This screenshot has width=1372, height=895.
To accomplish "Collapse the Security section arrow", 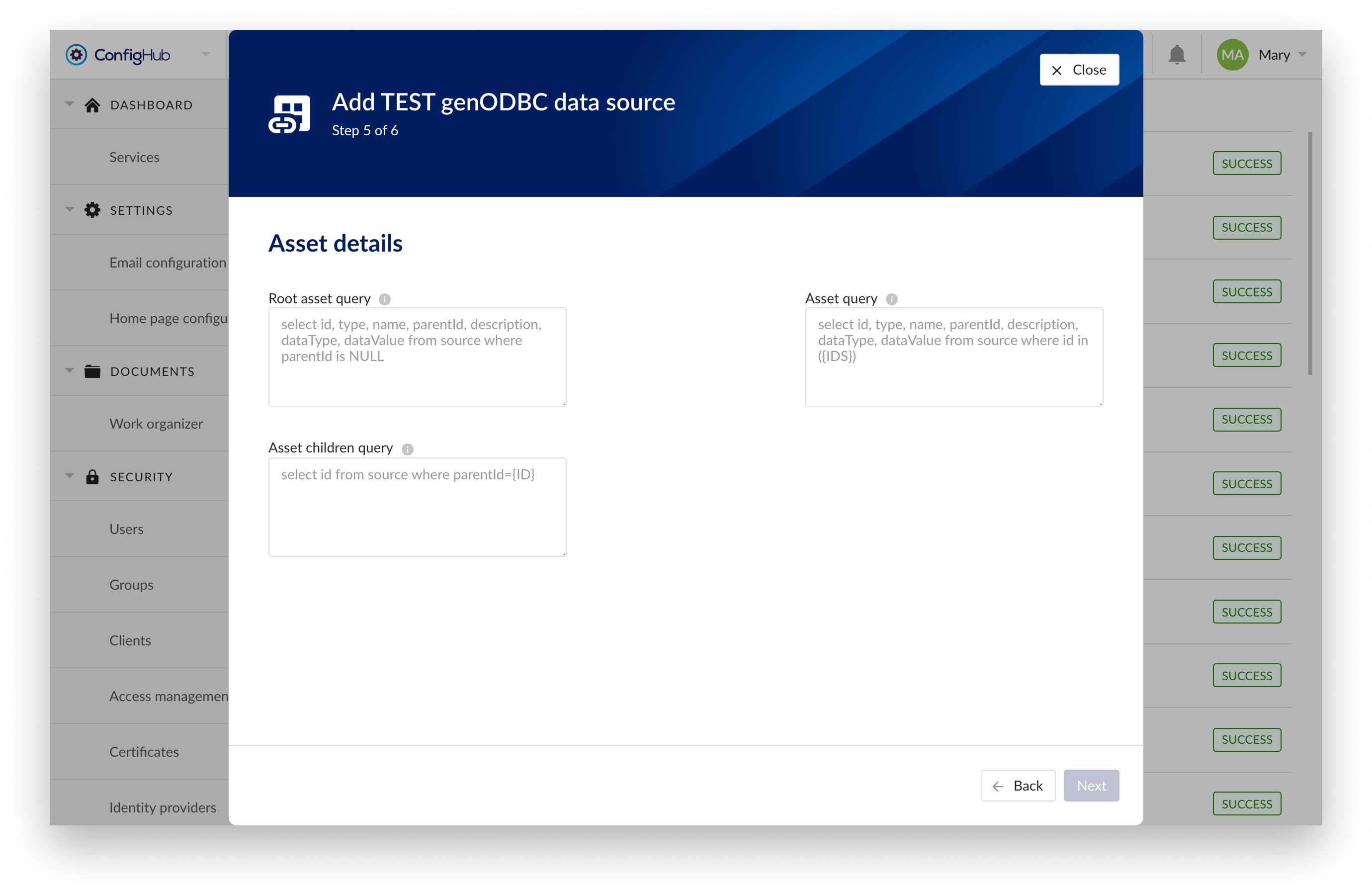I will (x=70, y=476).
